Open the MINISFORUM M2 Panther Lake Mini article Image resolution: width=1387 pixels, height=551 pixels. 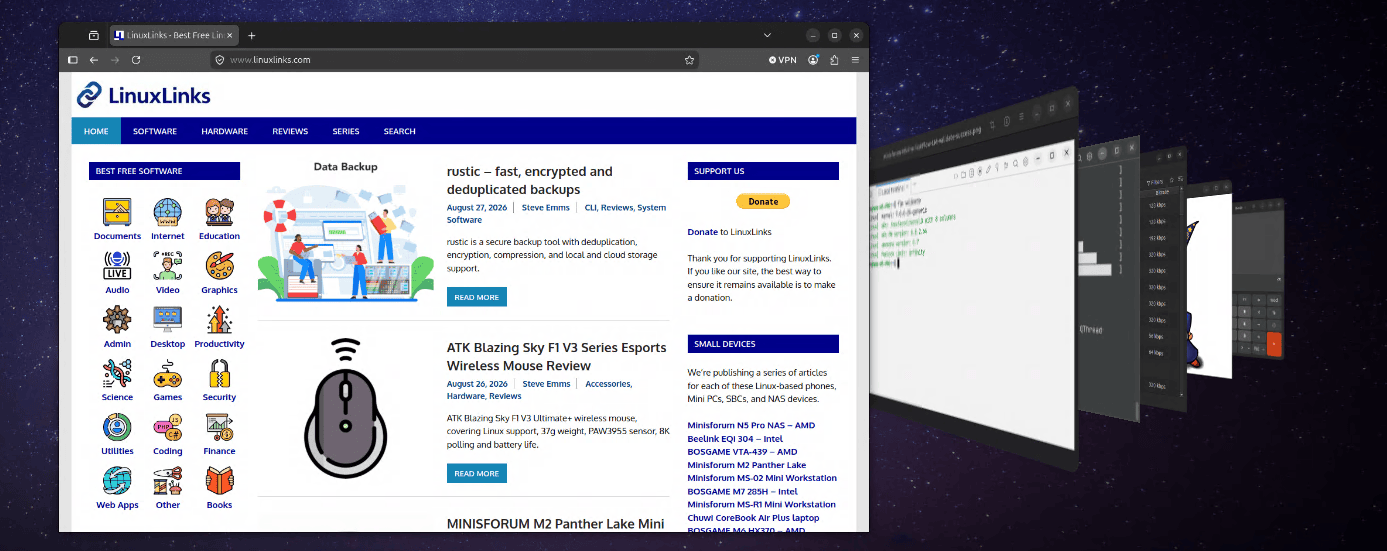[555, 523]
